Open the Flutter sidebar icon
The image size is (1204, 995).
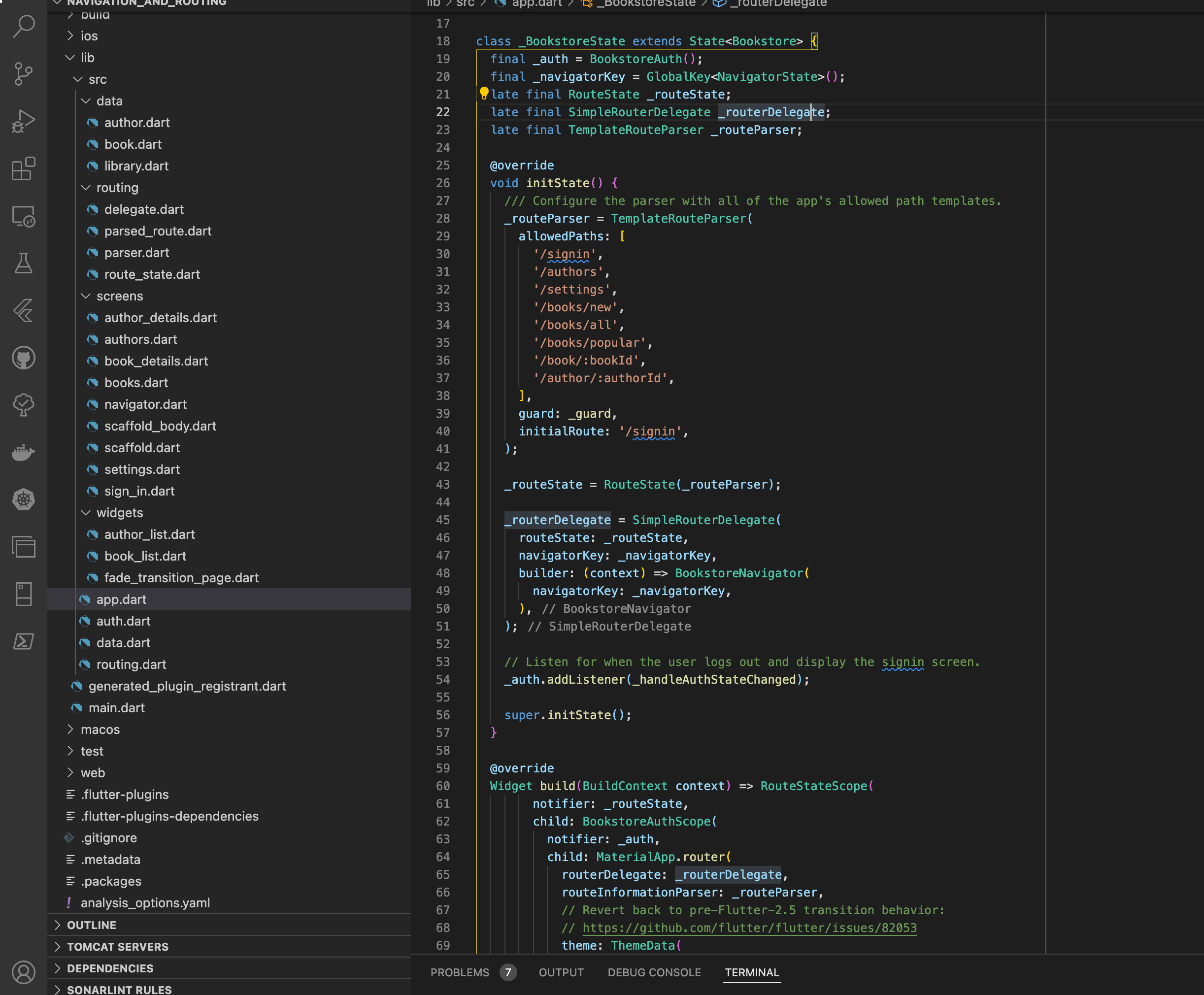(24, 311)
